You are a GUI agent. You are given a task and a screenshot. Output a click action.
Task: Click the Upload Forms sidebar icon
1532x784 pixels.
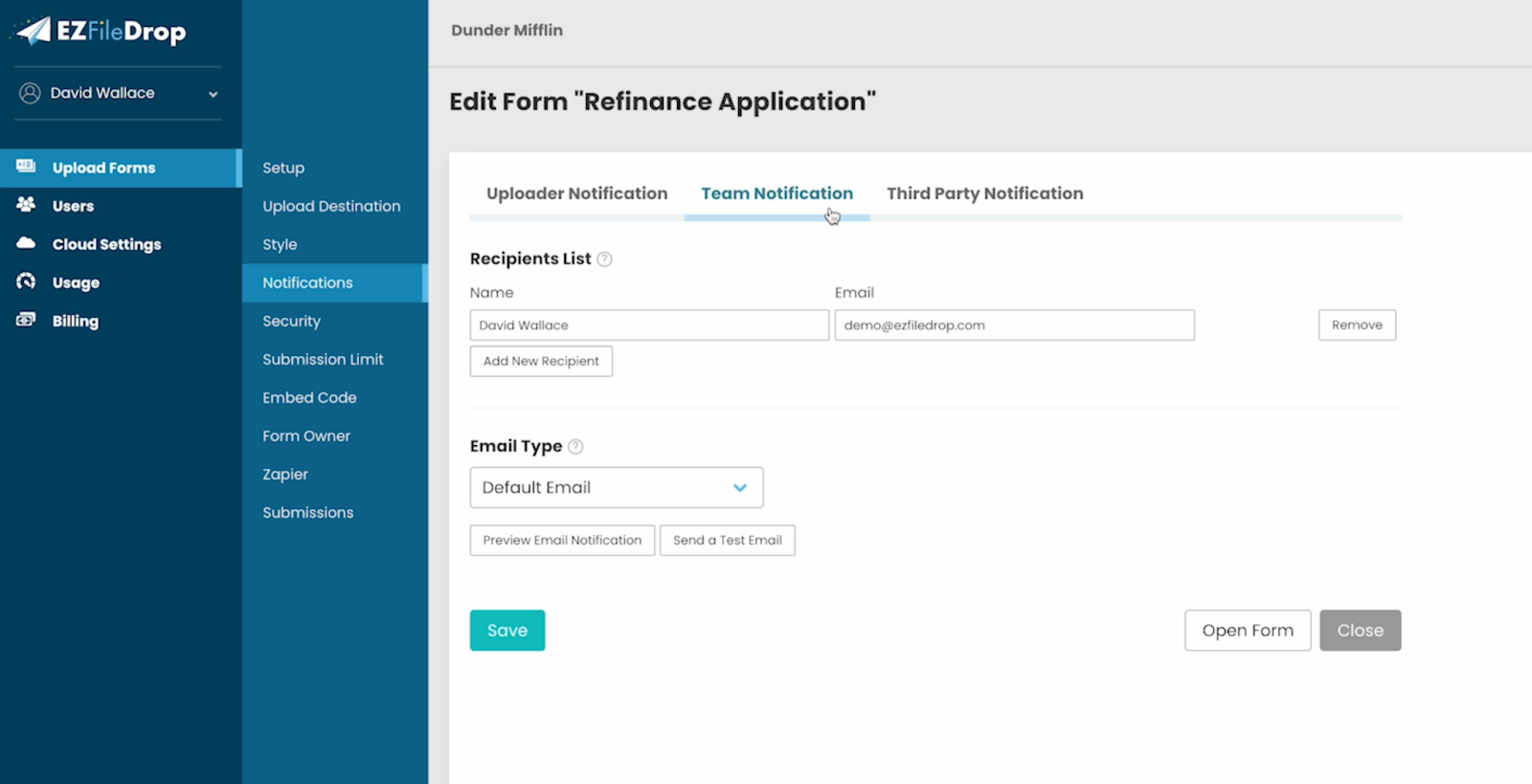pyautogui.click(x=26, y=167)
